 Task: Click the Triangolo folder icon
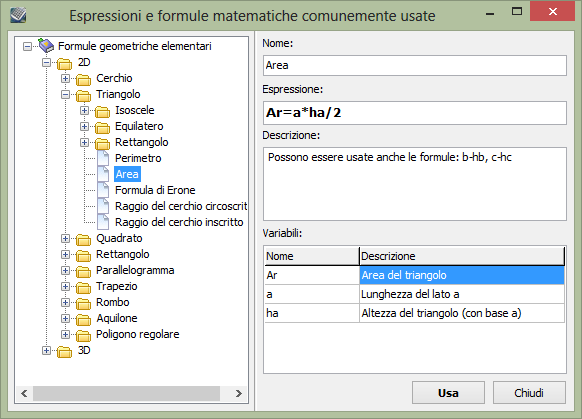(x=83, y=95)
